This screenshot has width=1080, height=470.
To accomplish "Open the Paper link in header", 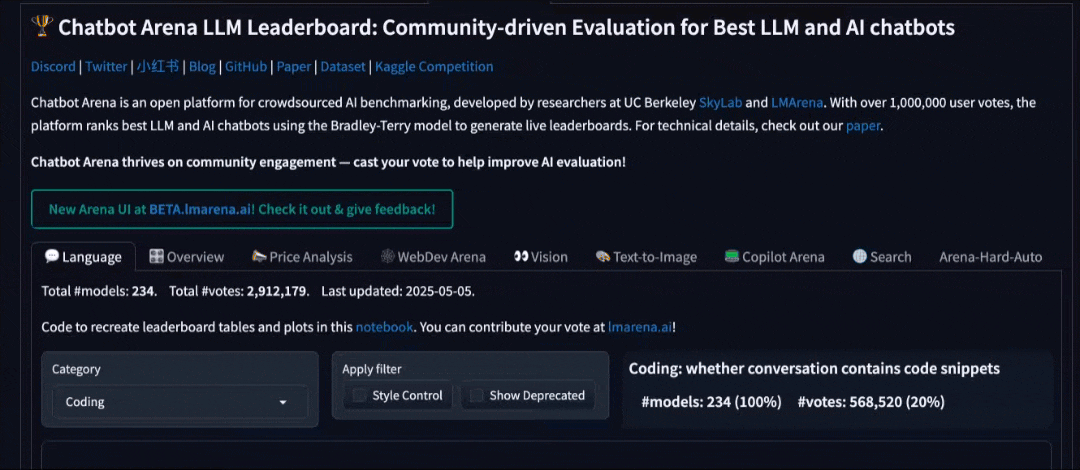I will (x=292, y=67).
